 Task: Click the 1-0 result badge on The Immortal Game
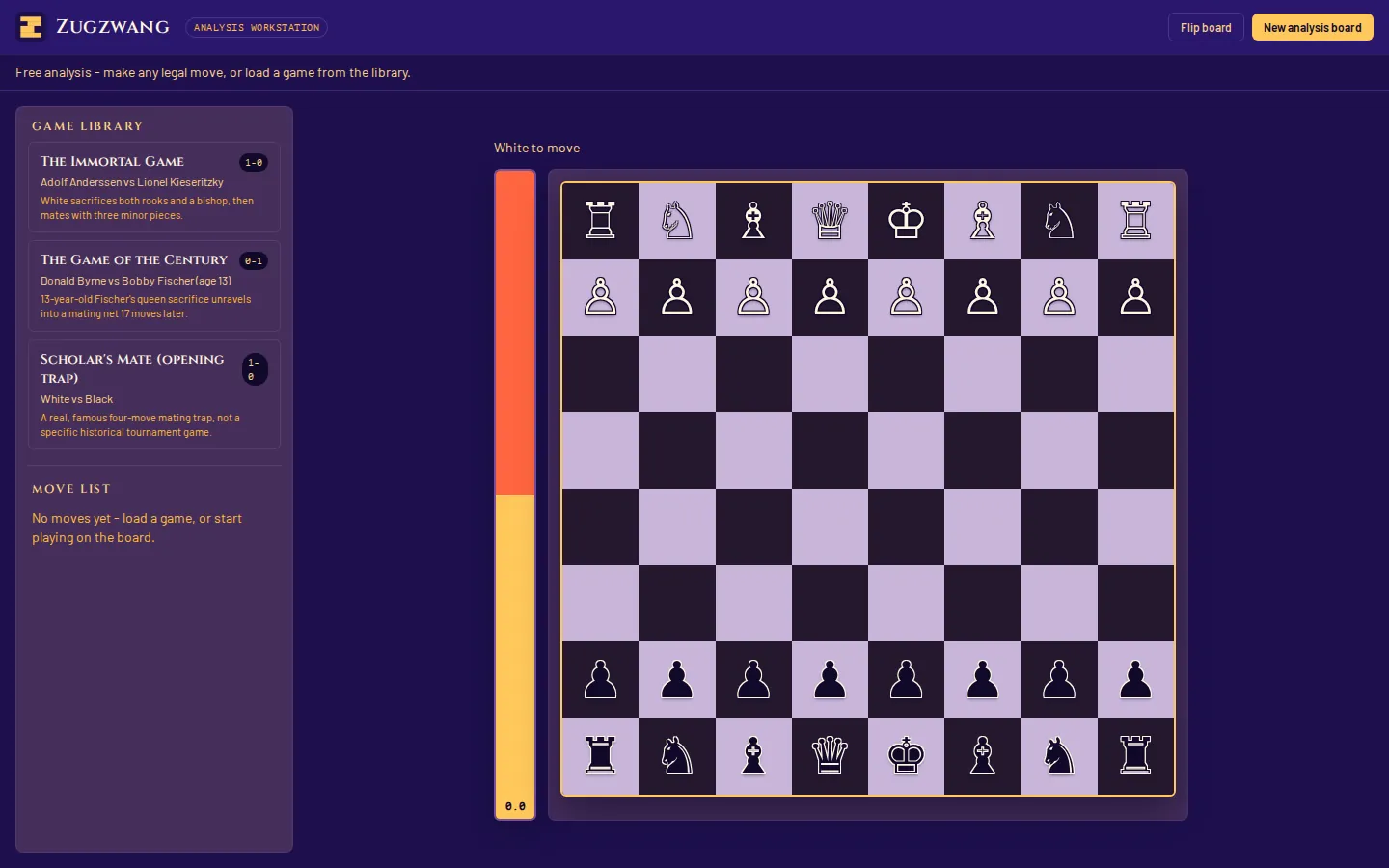click(254, 163)
